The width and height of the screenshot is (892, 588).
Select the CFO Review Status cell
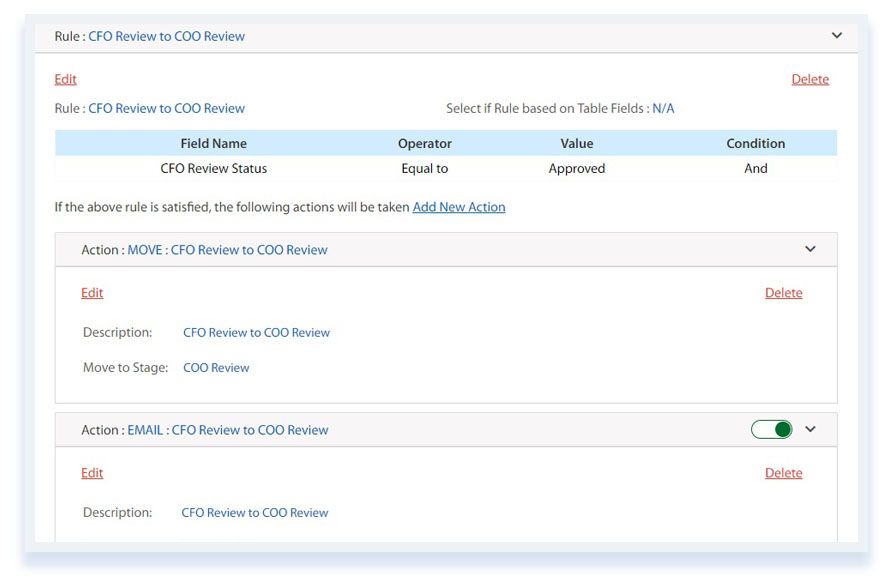click(213, 168)
